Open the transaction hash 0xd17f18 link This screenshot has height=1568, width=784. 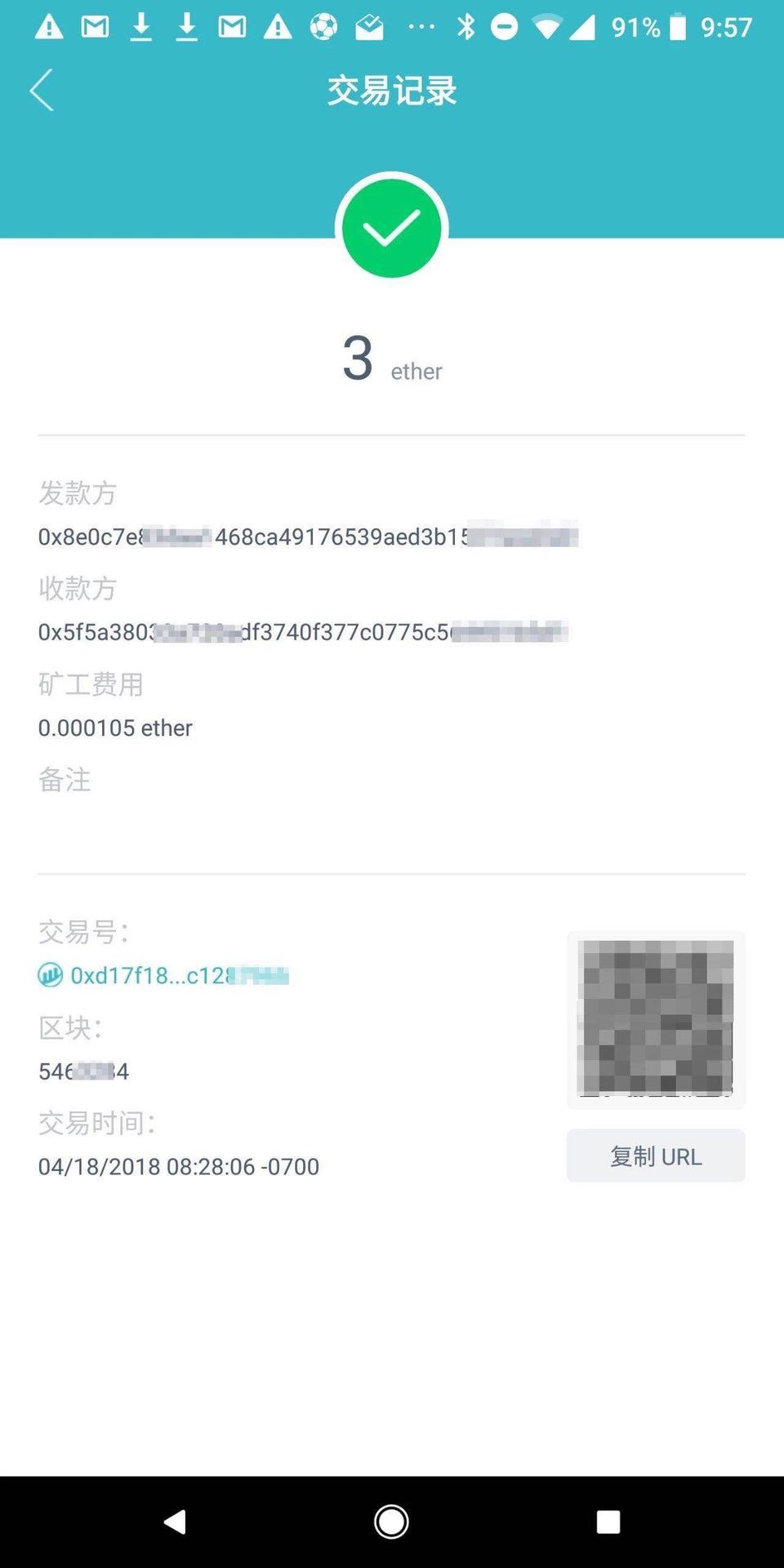coord(180,975)
